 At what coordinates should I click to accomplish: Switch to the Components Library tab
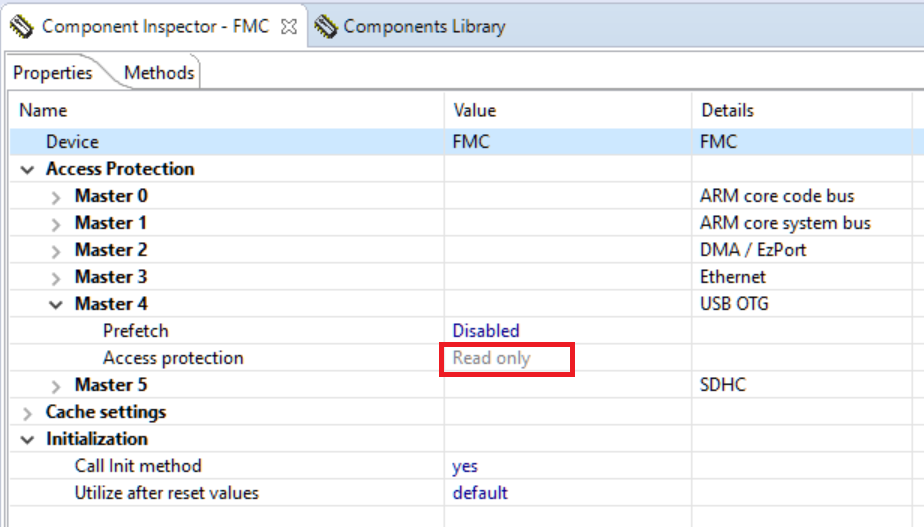[x=423, y=27]
